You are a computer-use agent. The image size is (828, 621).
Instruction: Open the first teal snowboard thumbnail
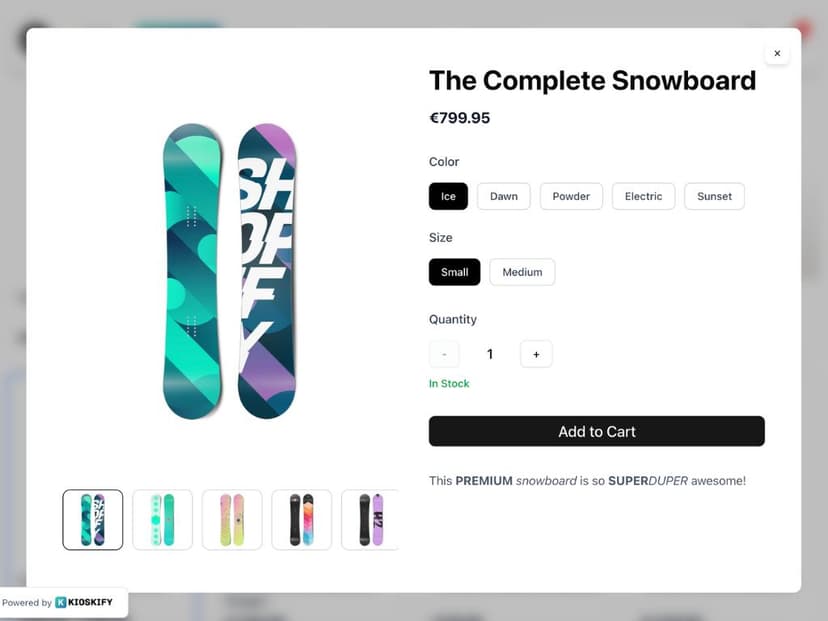[93, 519]
